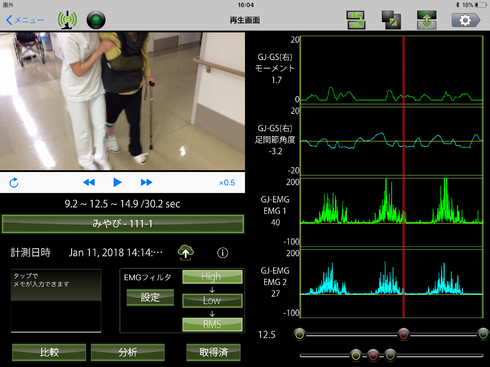Screen dimensions: 490x367
Task: Tap the 再生画面 title
Action: click(245, 20)
